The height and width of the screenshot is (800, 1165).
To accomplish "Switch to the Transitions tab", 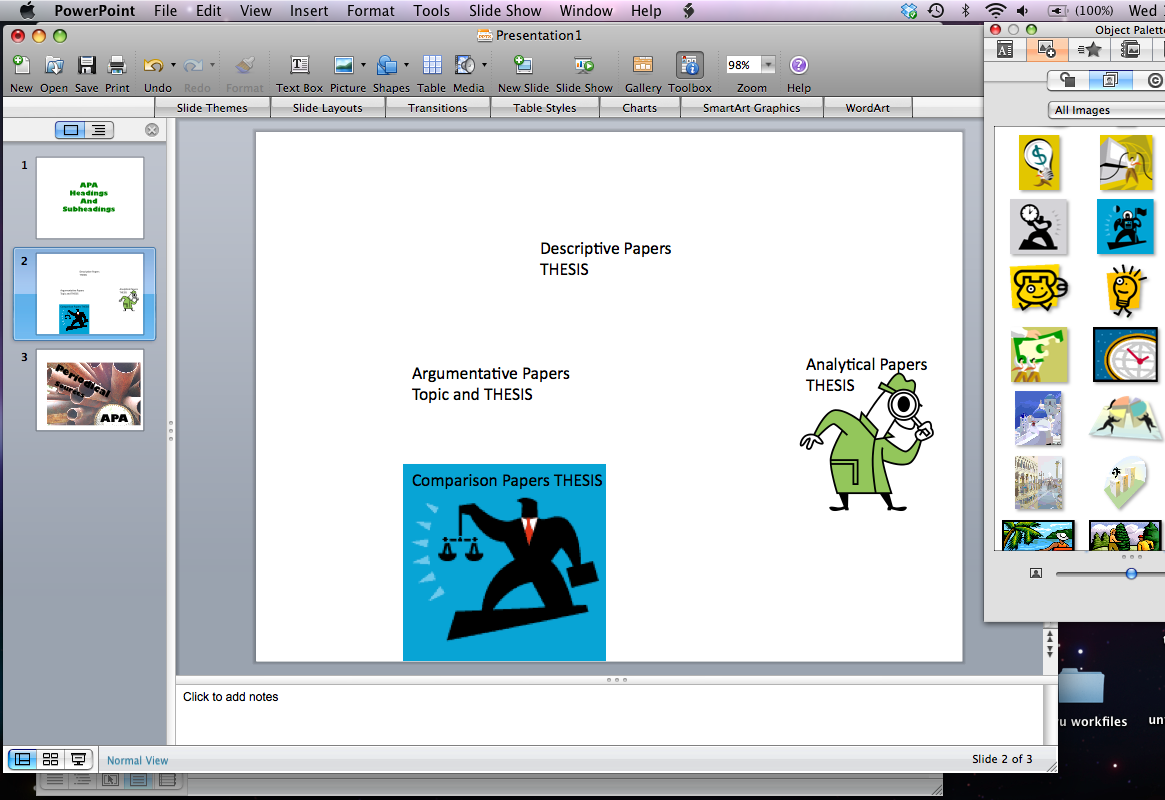I will (437, 107).
